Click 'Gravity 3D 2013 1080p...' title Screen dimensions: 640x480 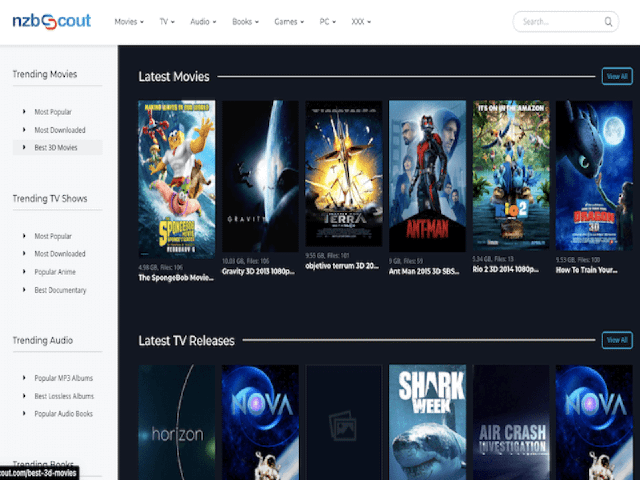[x=258, y=271]
